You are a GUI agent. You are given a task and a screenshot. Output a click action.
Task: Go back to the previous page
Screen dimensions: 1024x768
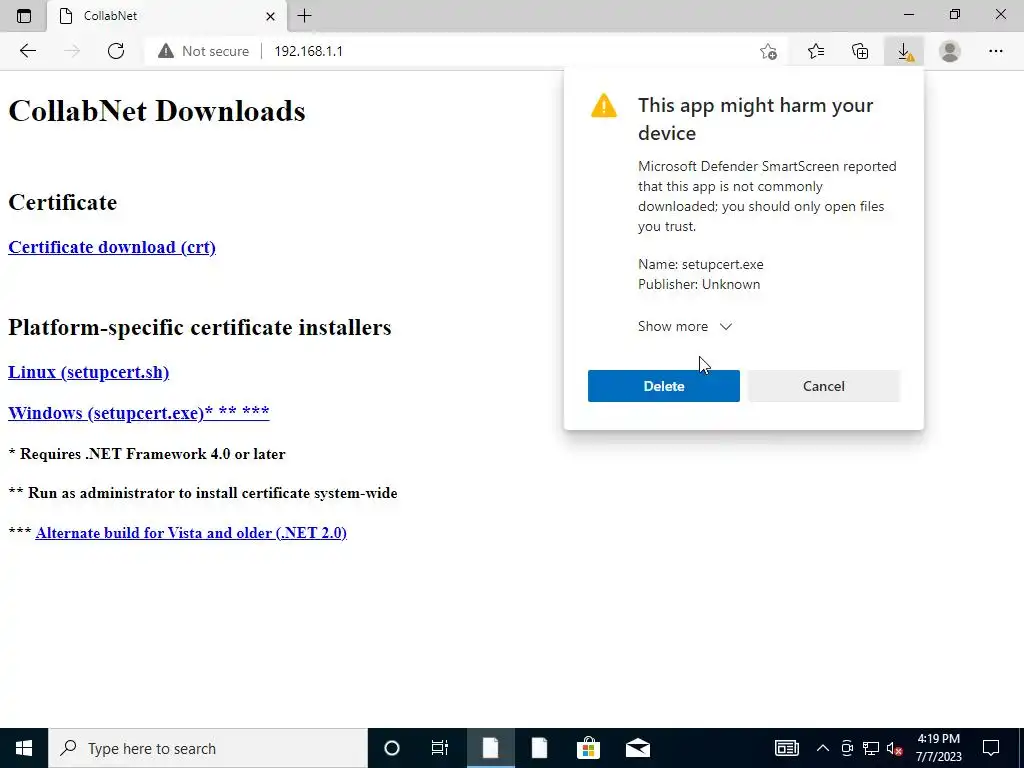(27, 51)
